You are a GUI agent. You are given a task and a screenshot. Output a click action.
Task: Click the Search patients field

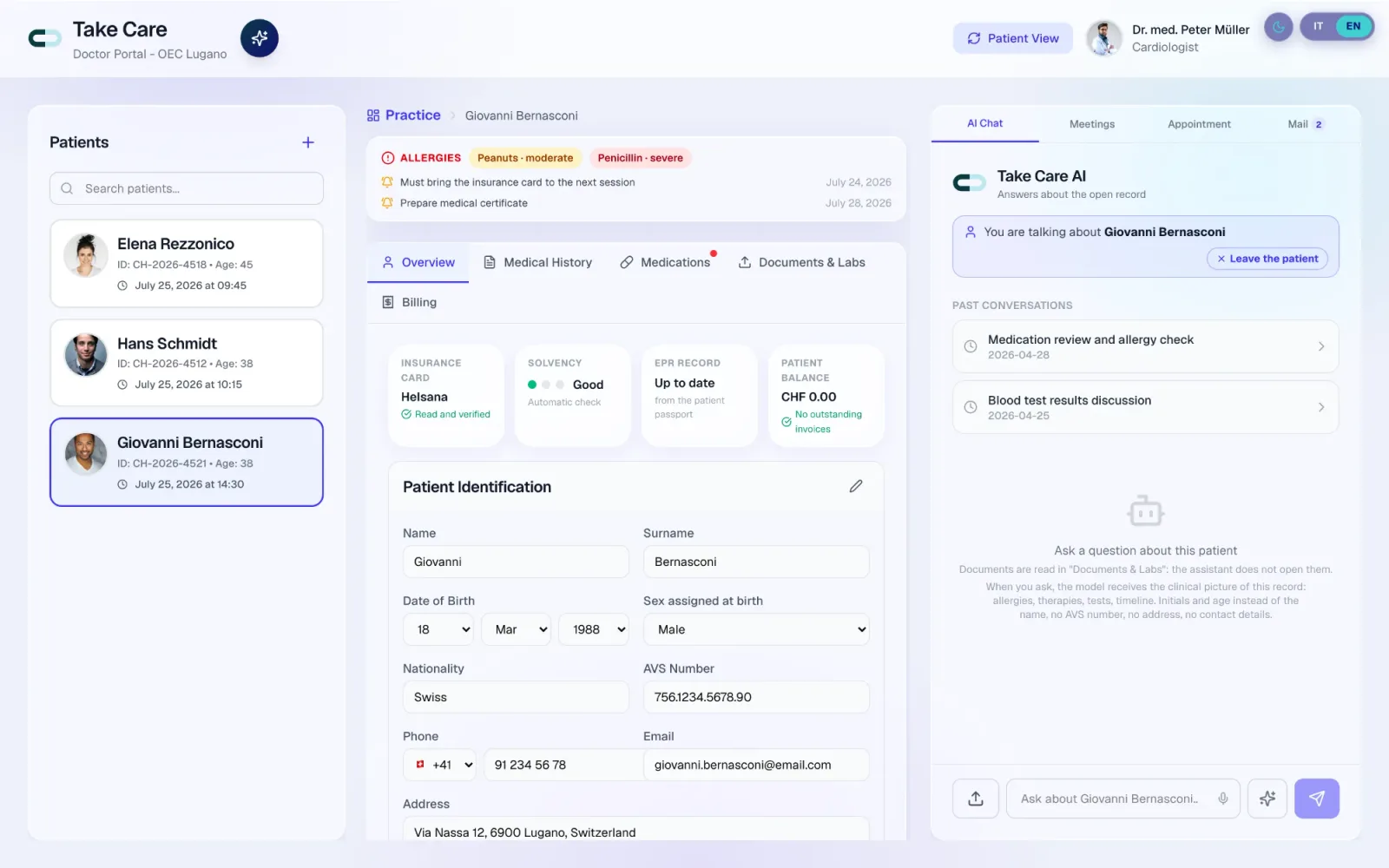[187, 188]
